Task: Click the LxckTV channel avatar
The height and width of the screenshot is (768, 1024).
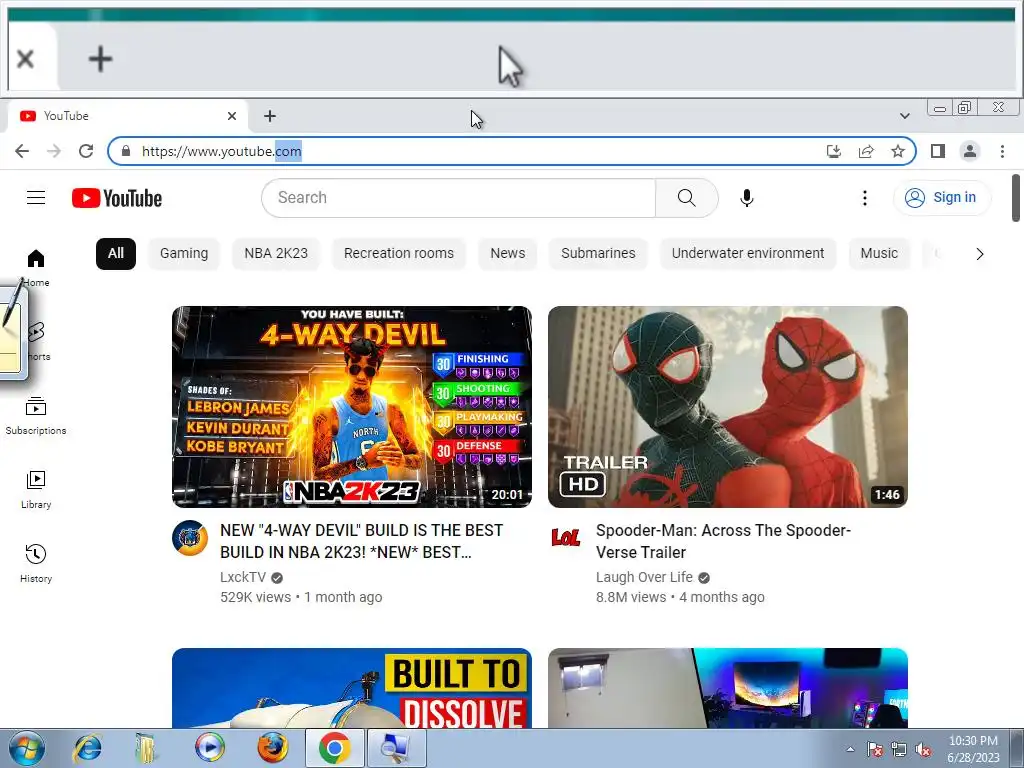Action: pyautogui.click(x=190, y=538)
